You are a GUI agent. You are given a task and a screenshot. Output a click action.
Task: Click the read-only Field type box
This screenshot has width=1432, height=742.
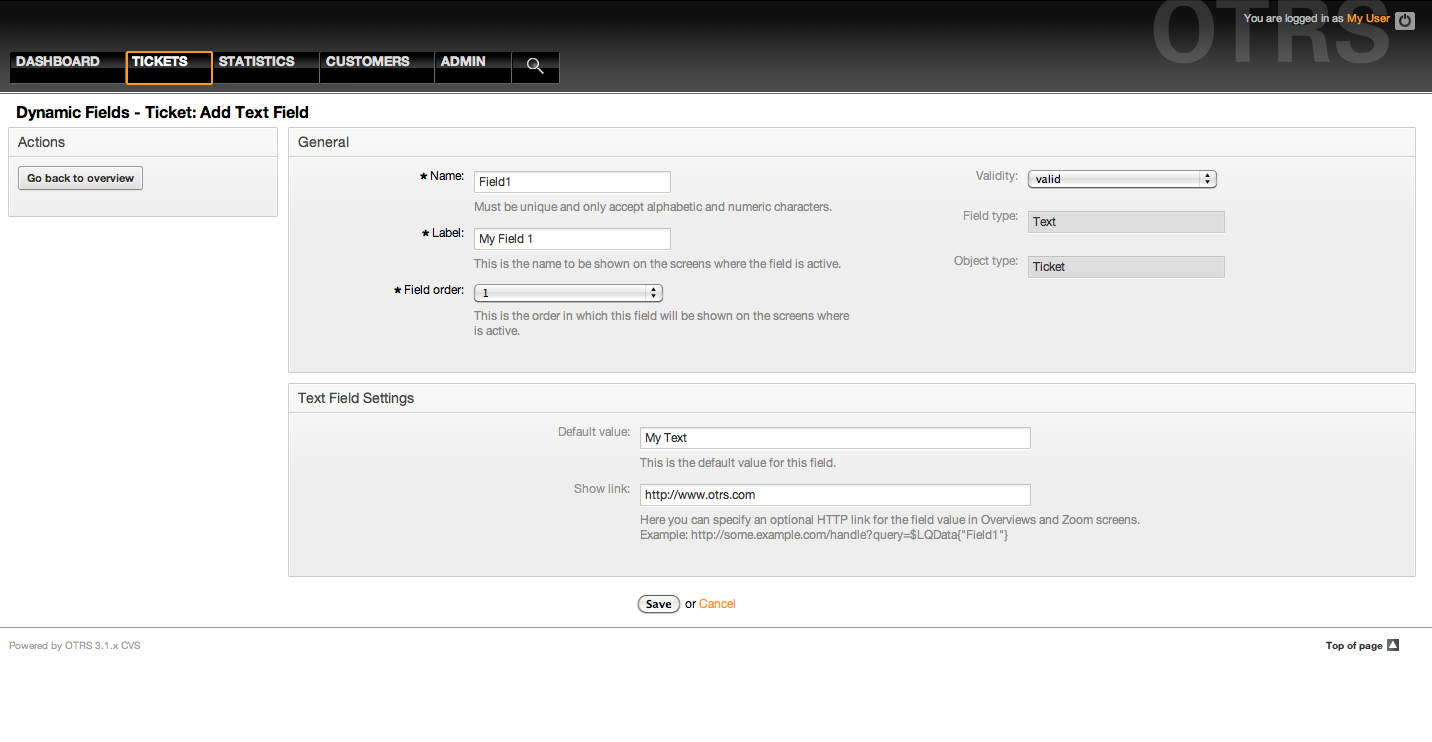tap(1126, 222)
